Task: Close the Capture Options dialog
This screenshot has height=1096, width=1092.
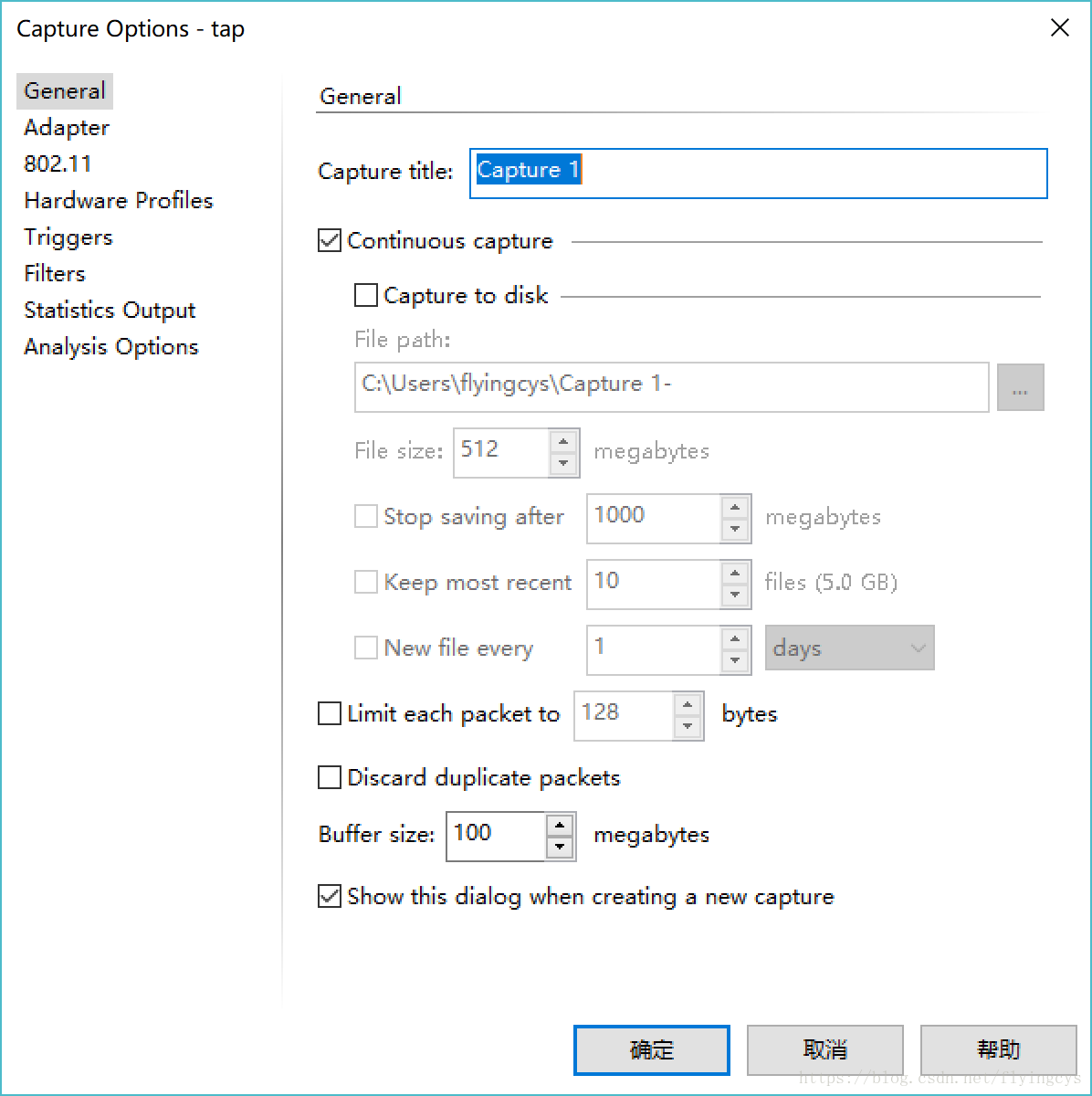Action: pos(1060,28)
